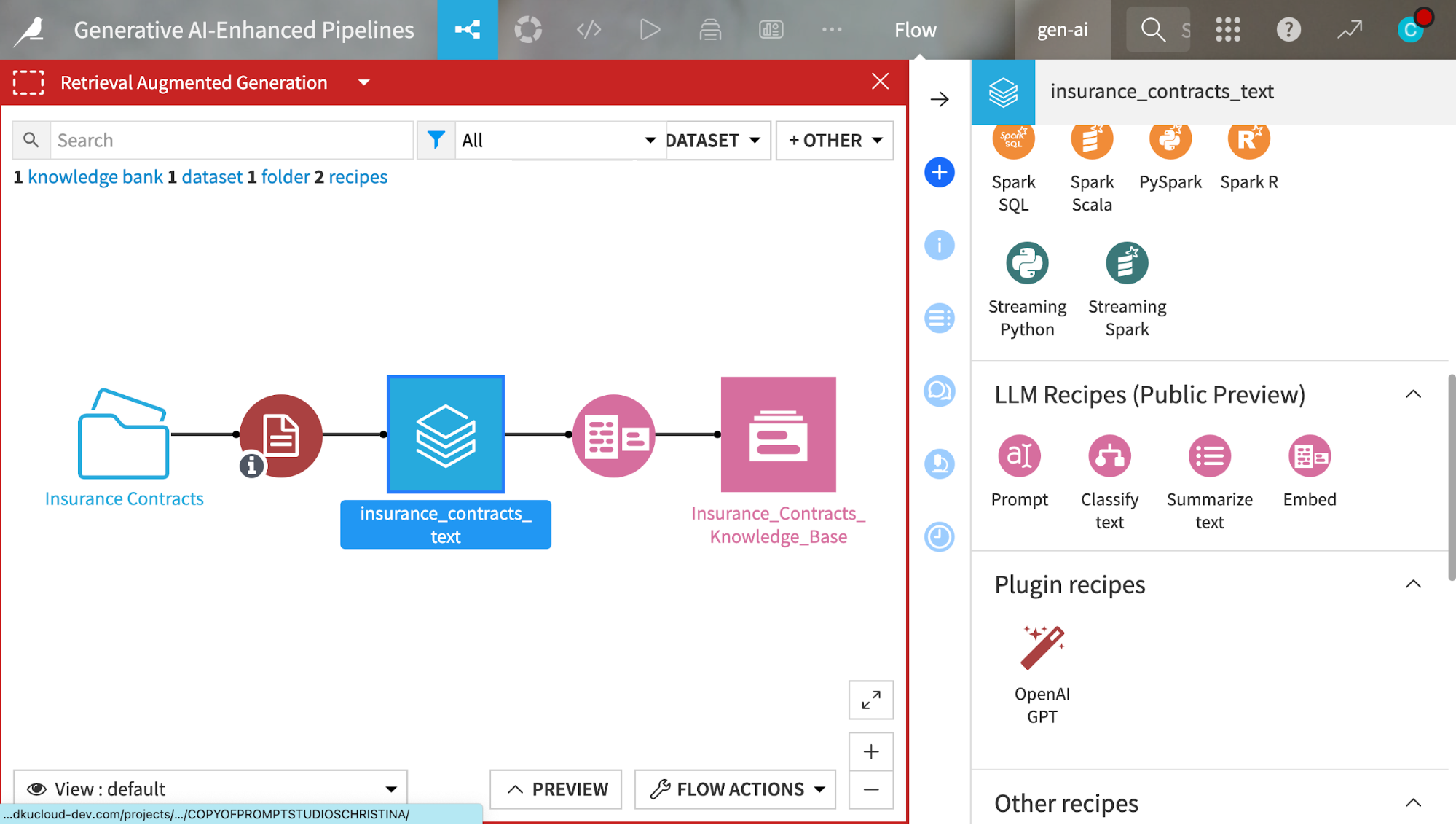1456x825 pixels.
Task: Open the OpenAI GPT plugin recipe
Action: pyautogui.click(x=1042, y=645)
